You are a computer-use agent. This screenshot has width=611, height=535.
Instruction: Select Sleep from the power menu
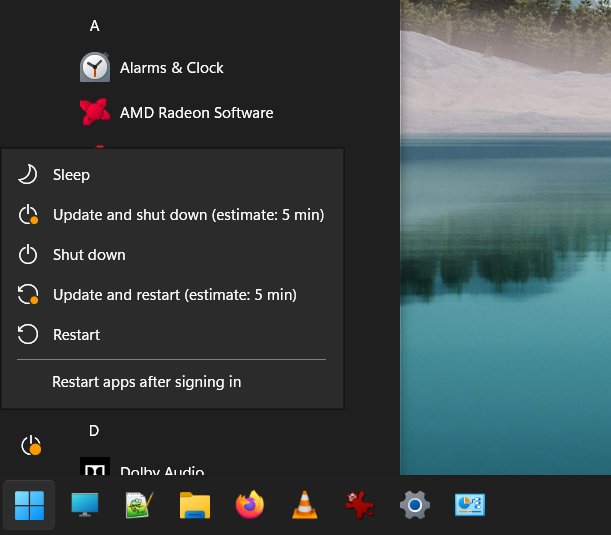point(71,175)
